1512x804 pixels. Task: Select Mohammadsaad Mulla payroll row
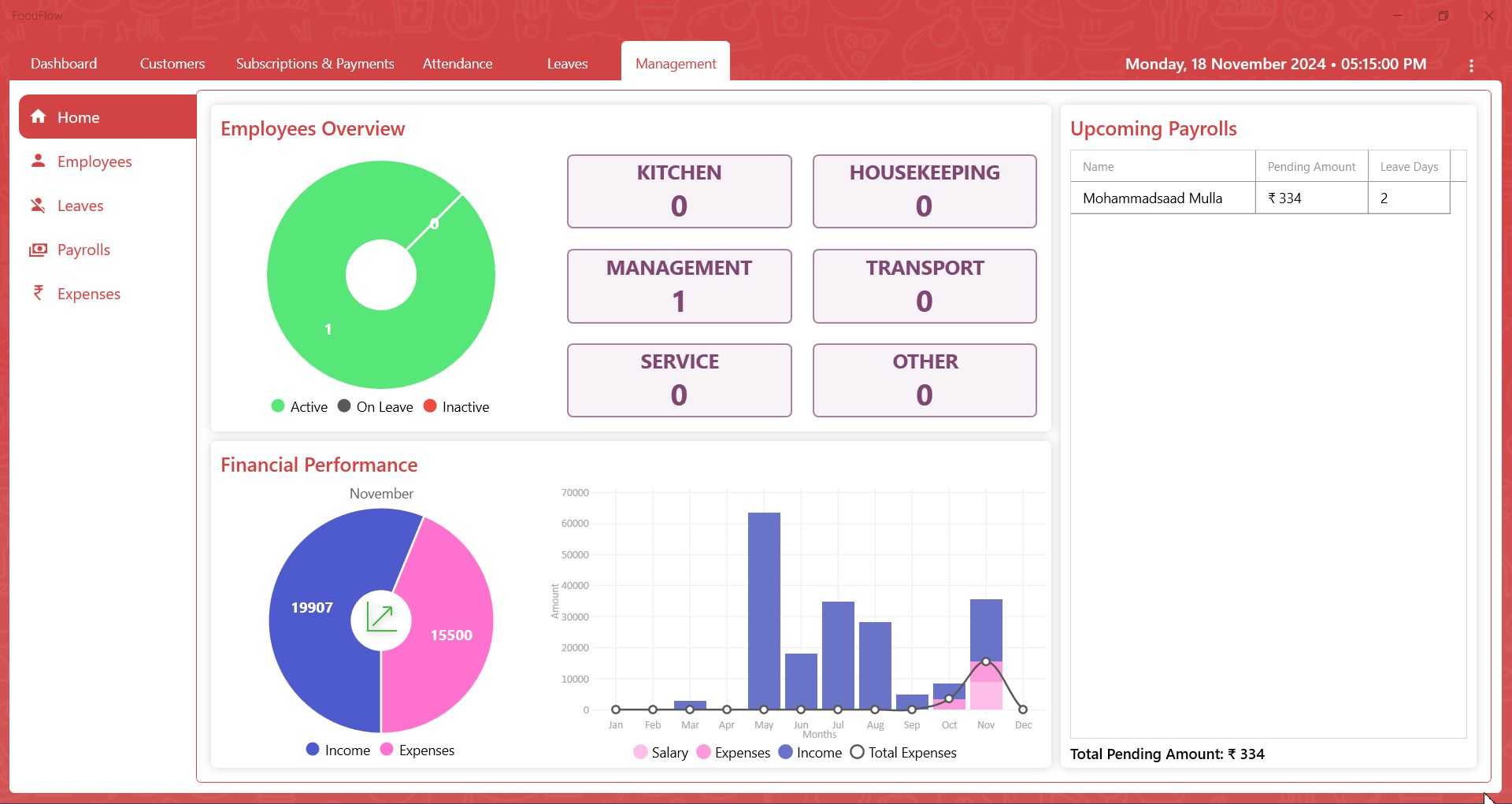tap(1260, 198)
